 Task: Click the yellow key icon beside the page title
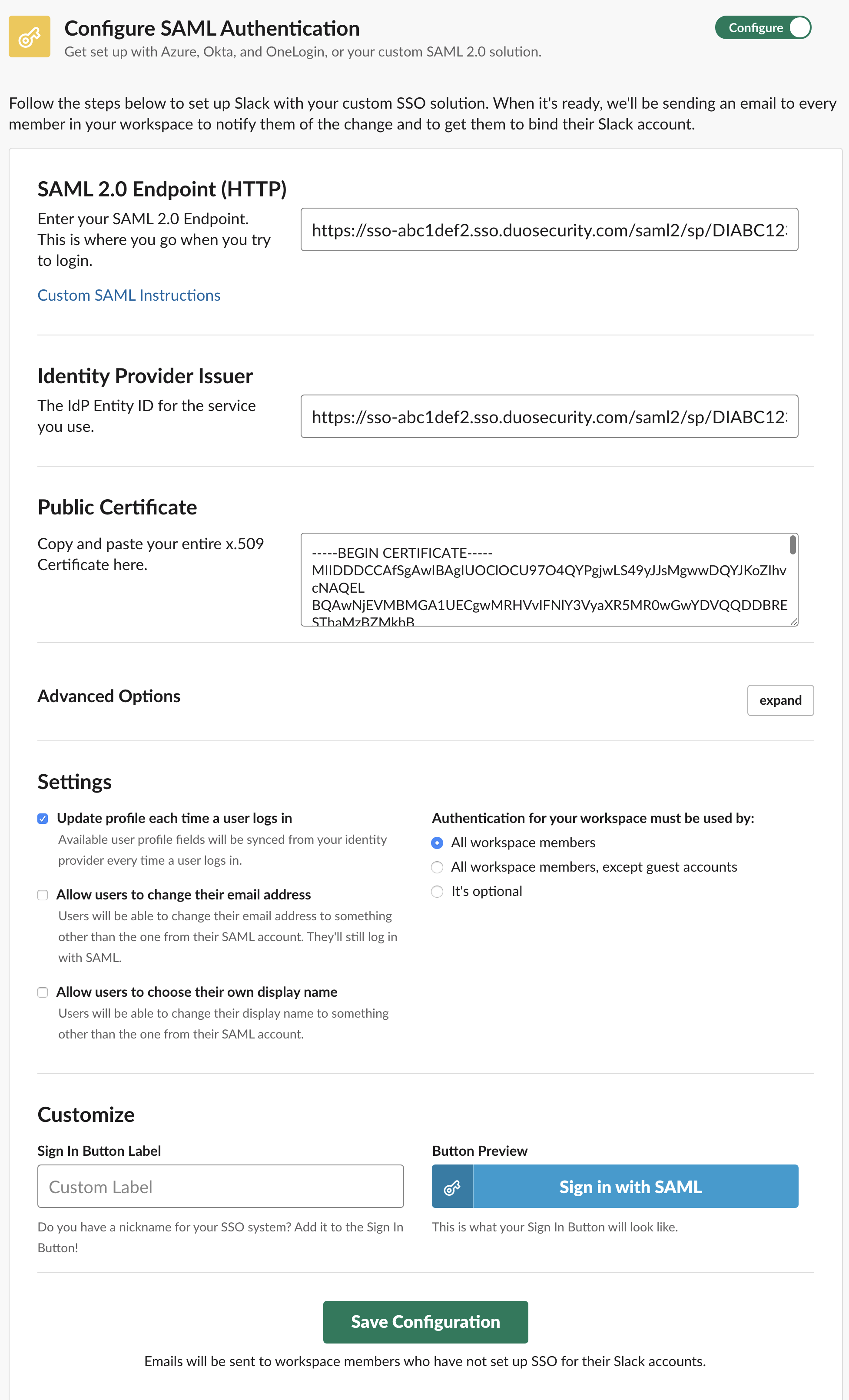pos(29,36)
